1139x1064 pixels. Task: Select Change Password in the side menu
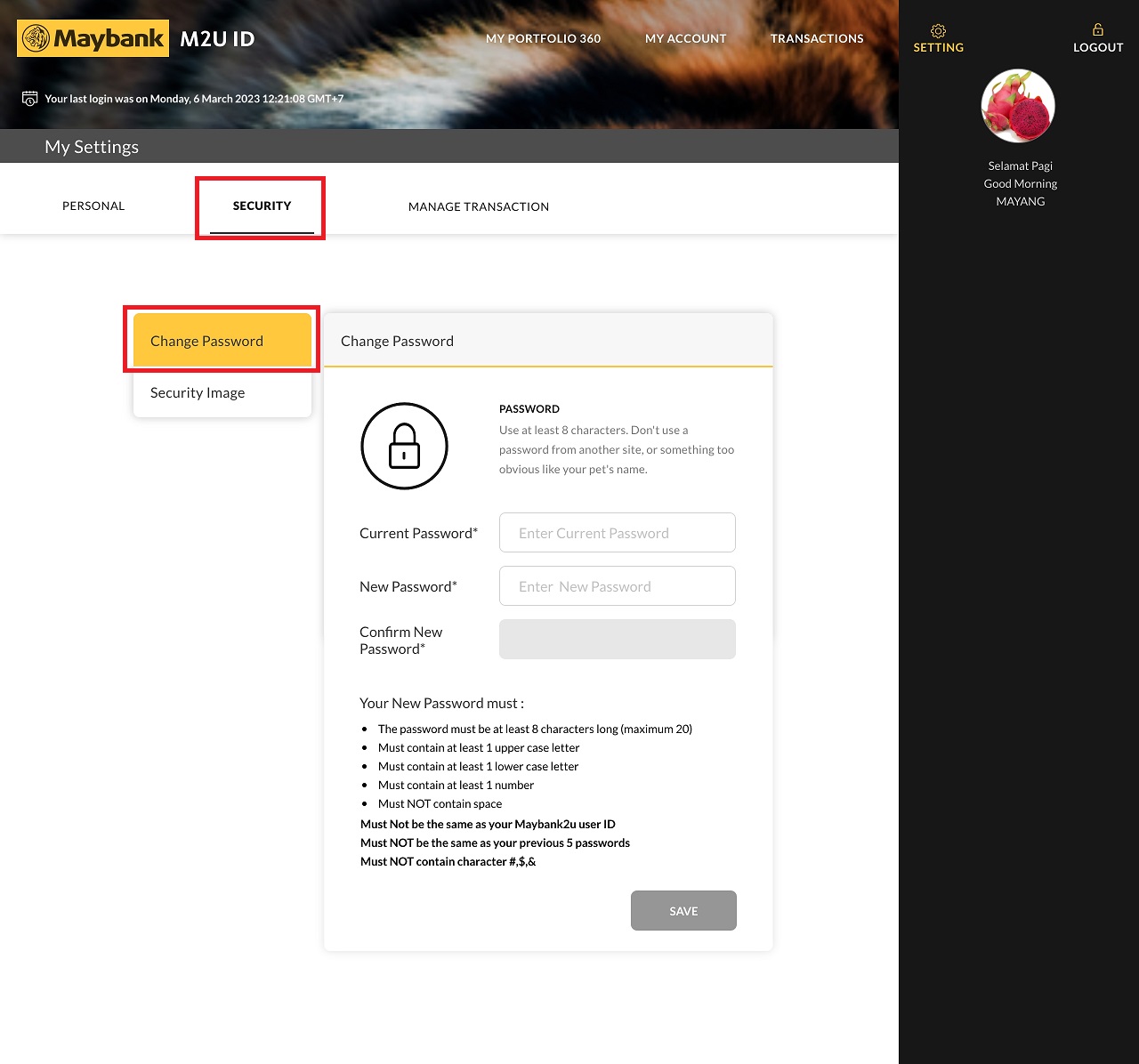[222, 341]
